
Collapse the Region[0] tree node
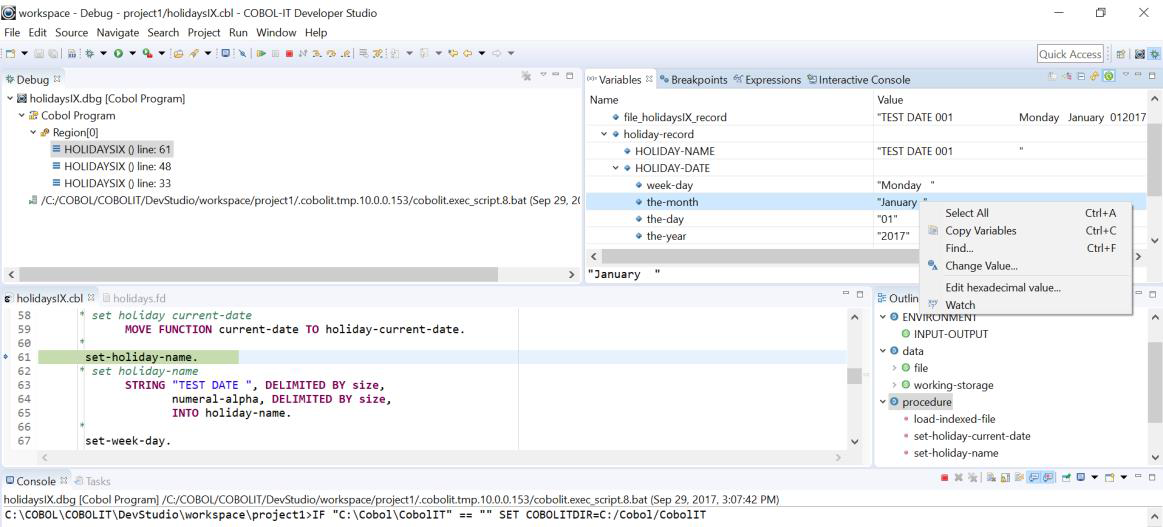coord(33,133)
